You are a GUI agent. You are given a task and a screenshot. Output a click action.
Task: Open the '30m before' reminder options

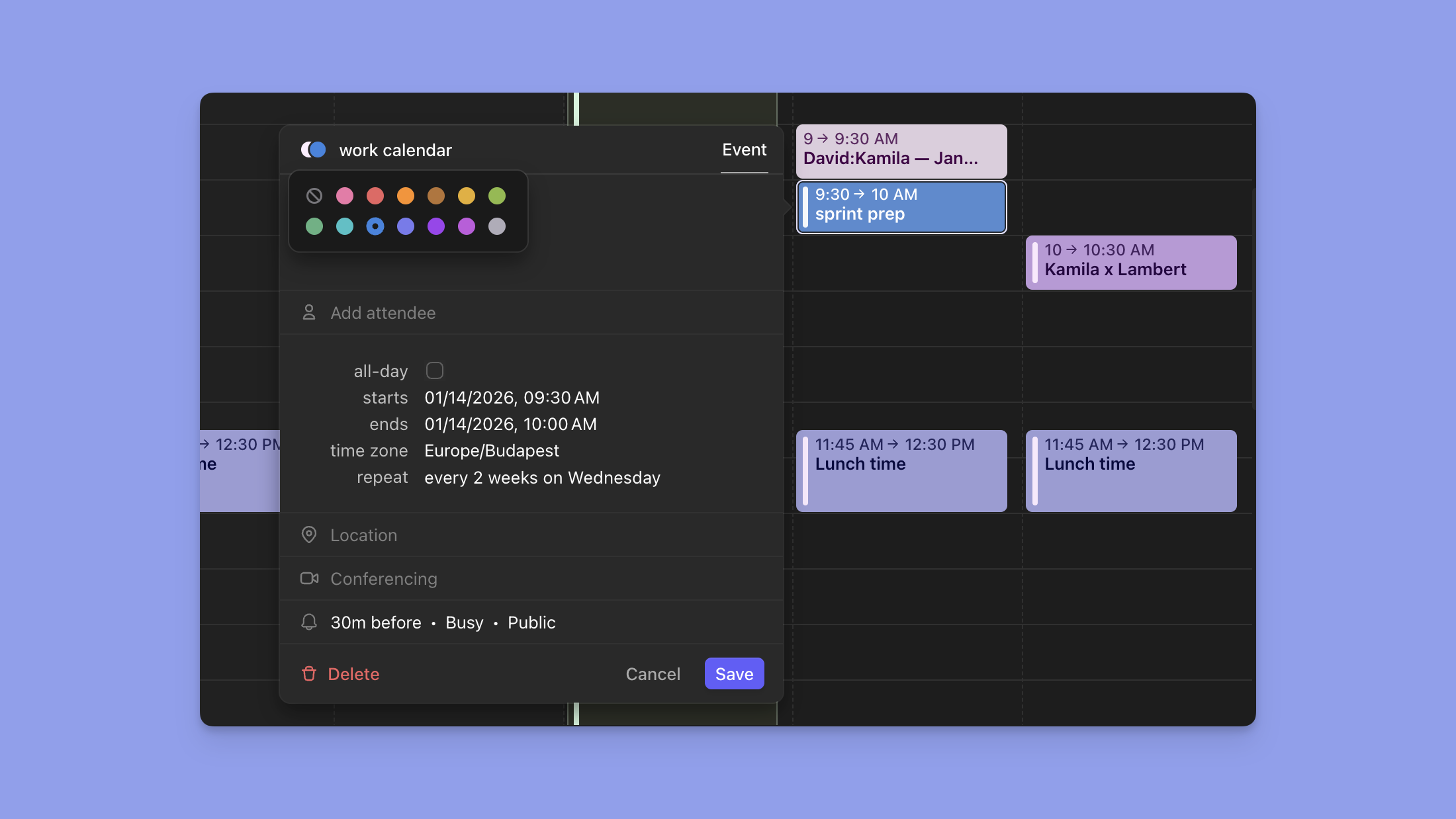375,622
